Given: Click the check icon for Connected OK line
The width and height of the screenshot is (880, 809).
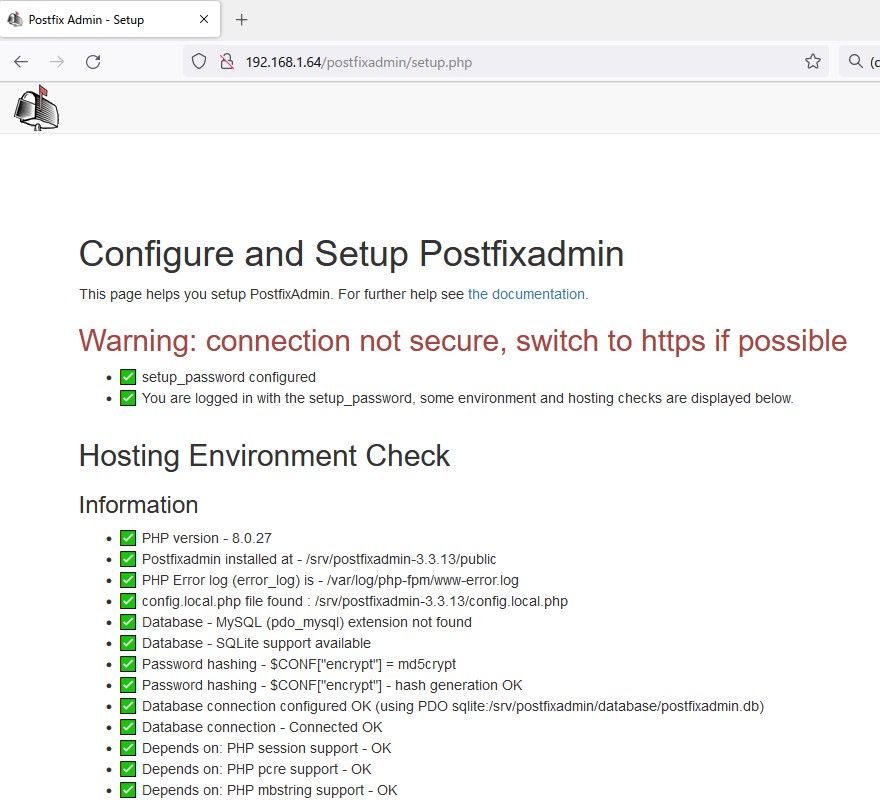Looking at the screenshot, I should tap(128, 727).
